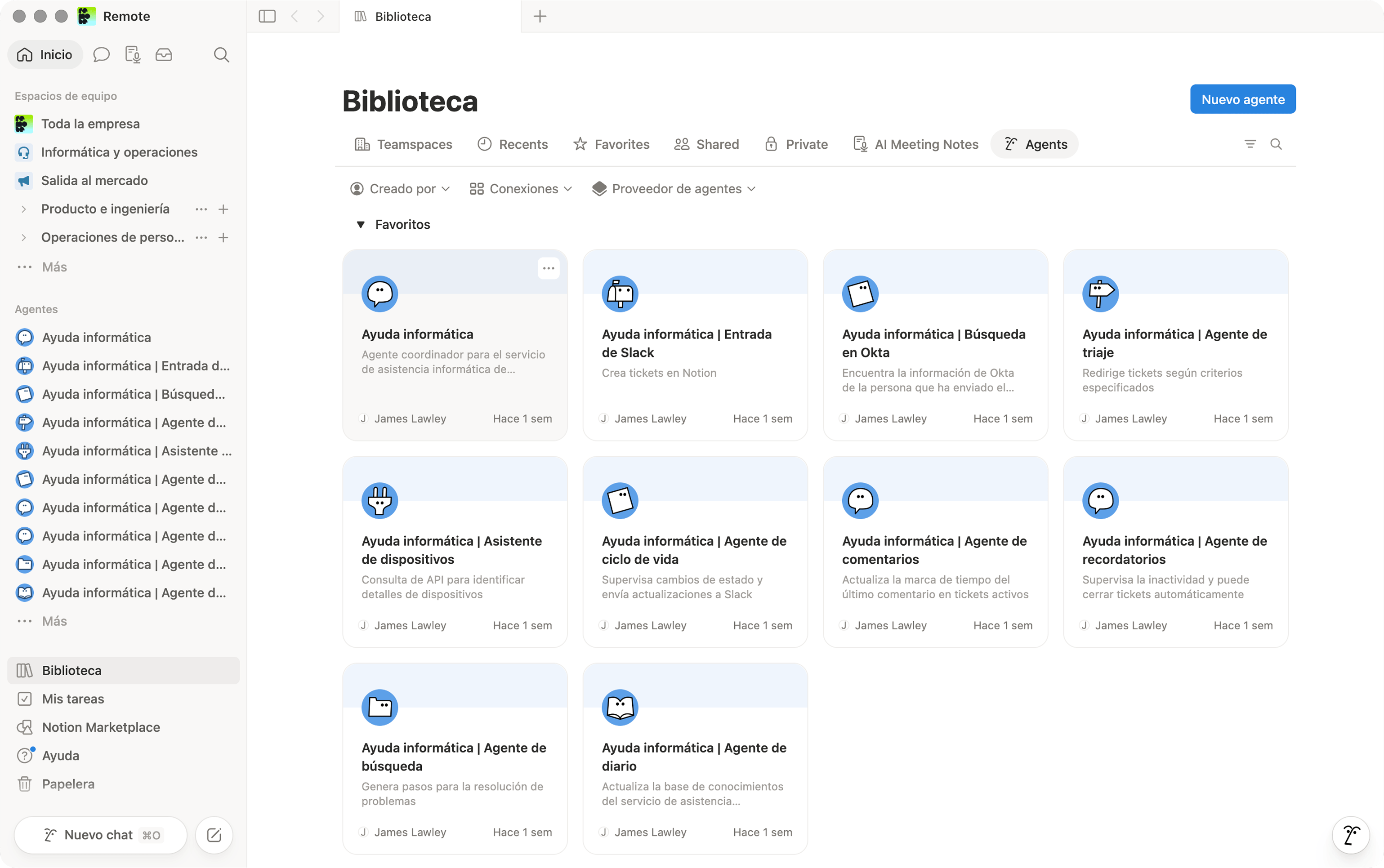Click the compose new page pencil icon
This screenshot has width=1384, height=868.
(214, 835)
